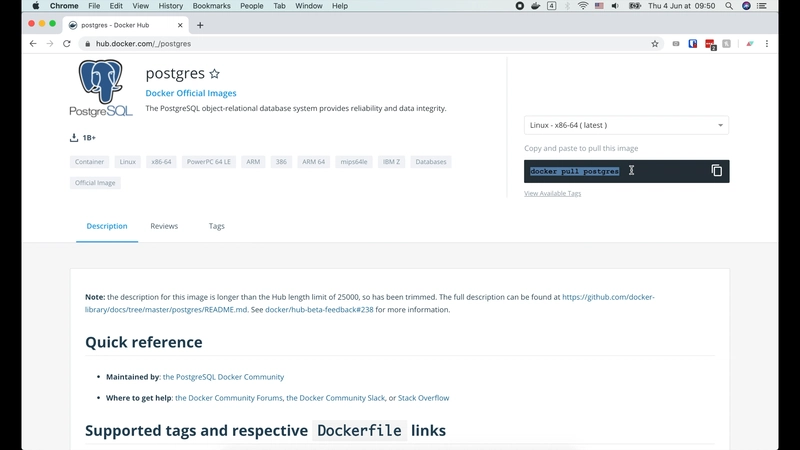Image resolution: width=800 pixels, height=450 pixels.
Task: Bookmark this page with star icon
Action: point(655,44)
